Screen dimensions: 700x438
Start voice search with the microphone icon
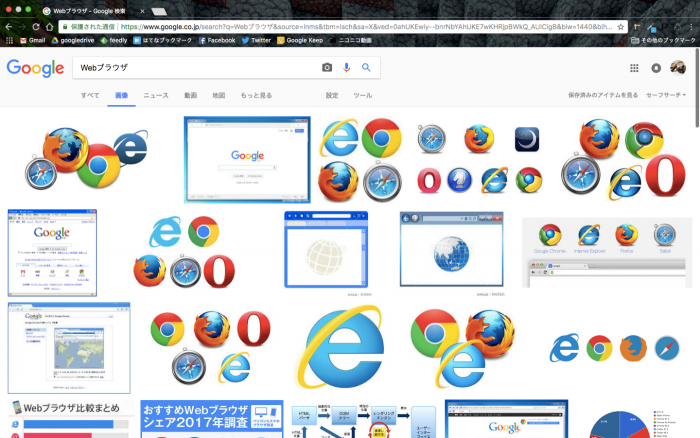tap(347, 68)
